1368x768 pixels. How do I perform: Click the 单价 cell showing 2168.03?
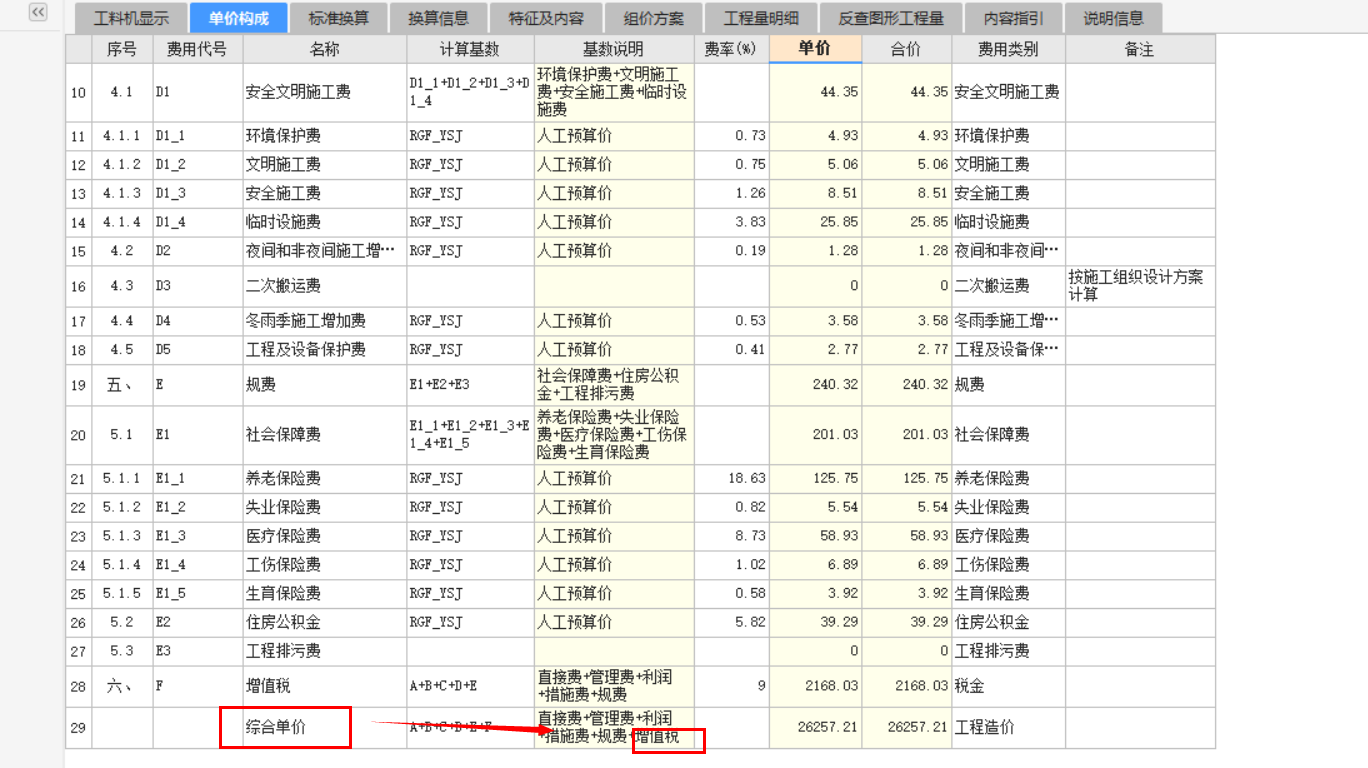[815, 687]
